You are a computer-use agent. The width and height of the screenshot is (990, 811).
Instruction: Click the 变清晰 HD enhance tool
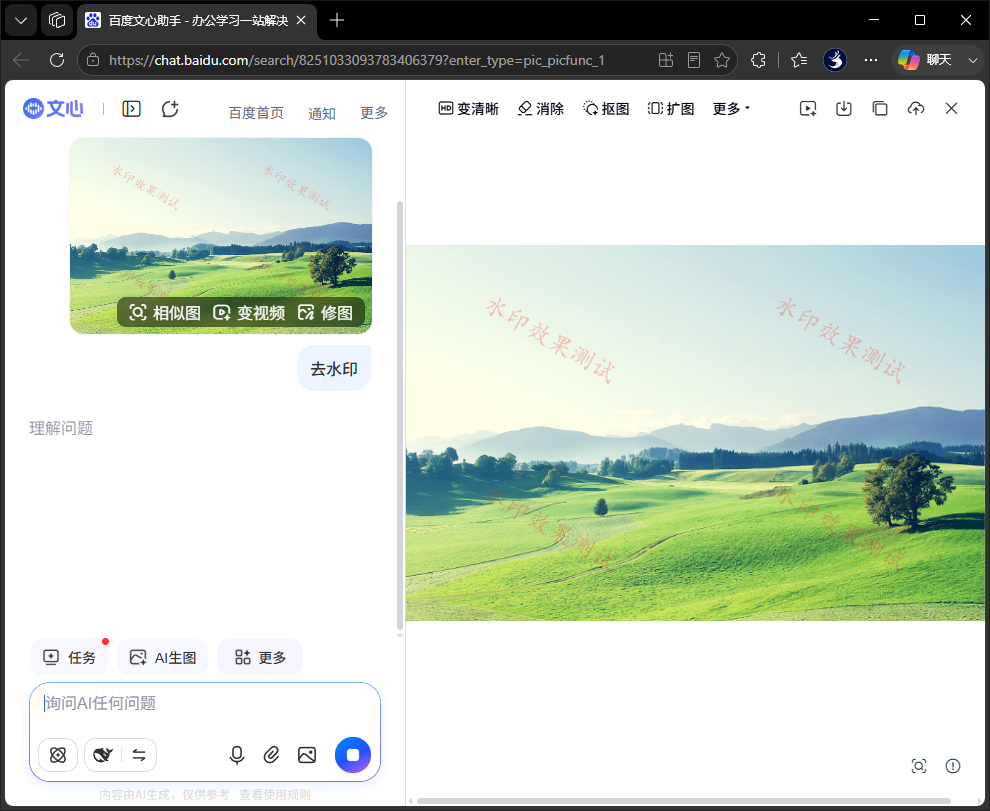[468, 109]
